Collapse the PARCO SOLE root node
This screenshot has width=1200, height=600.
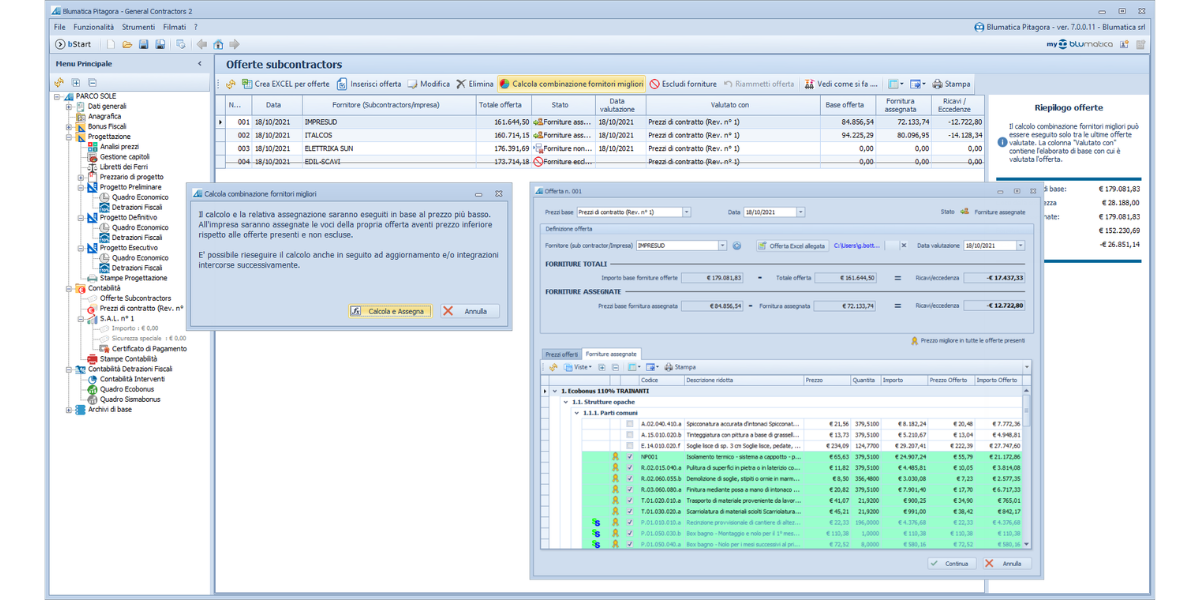pos(57,96)
